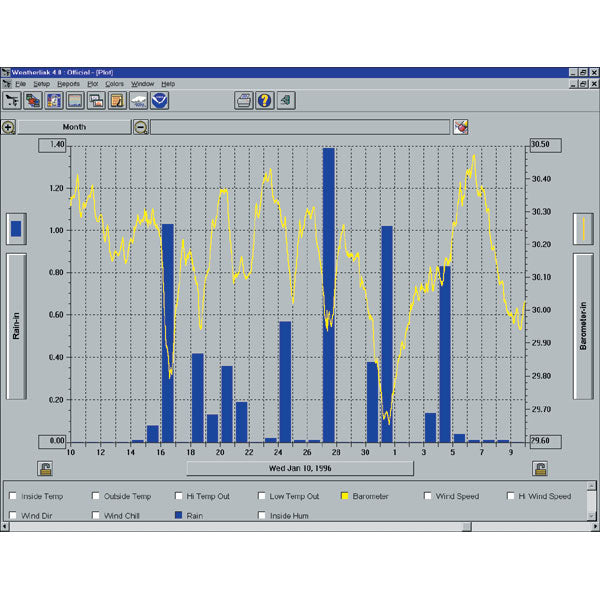
Task: Open the Month time span selector
Action: click(74, 127)
